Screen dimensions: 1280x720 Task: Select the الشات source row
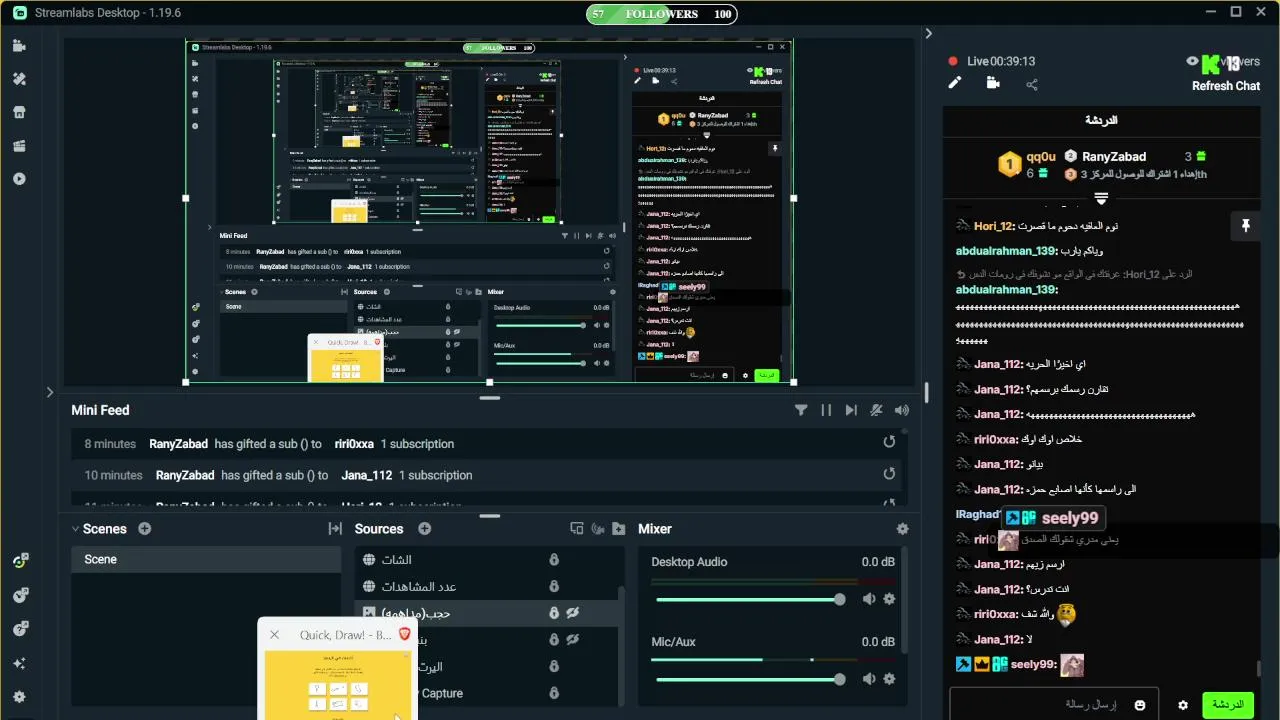pos(488,560)
